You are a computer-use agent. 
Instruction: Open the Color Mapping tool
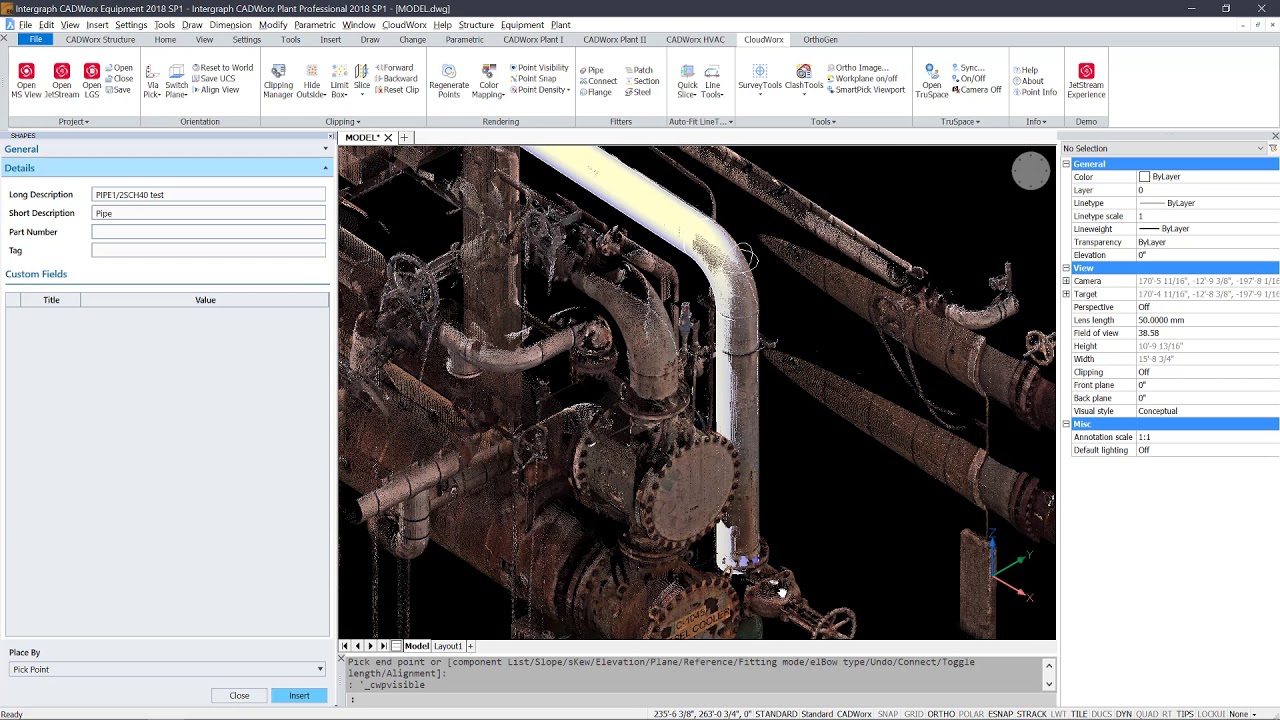coord(488,81)
